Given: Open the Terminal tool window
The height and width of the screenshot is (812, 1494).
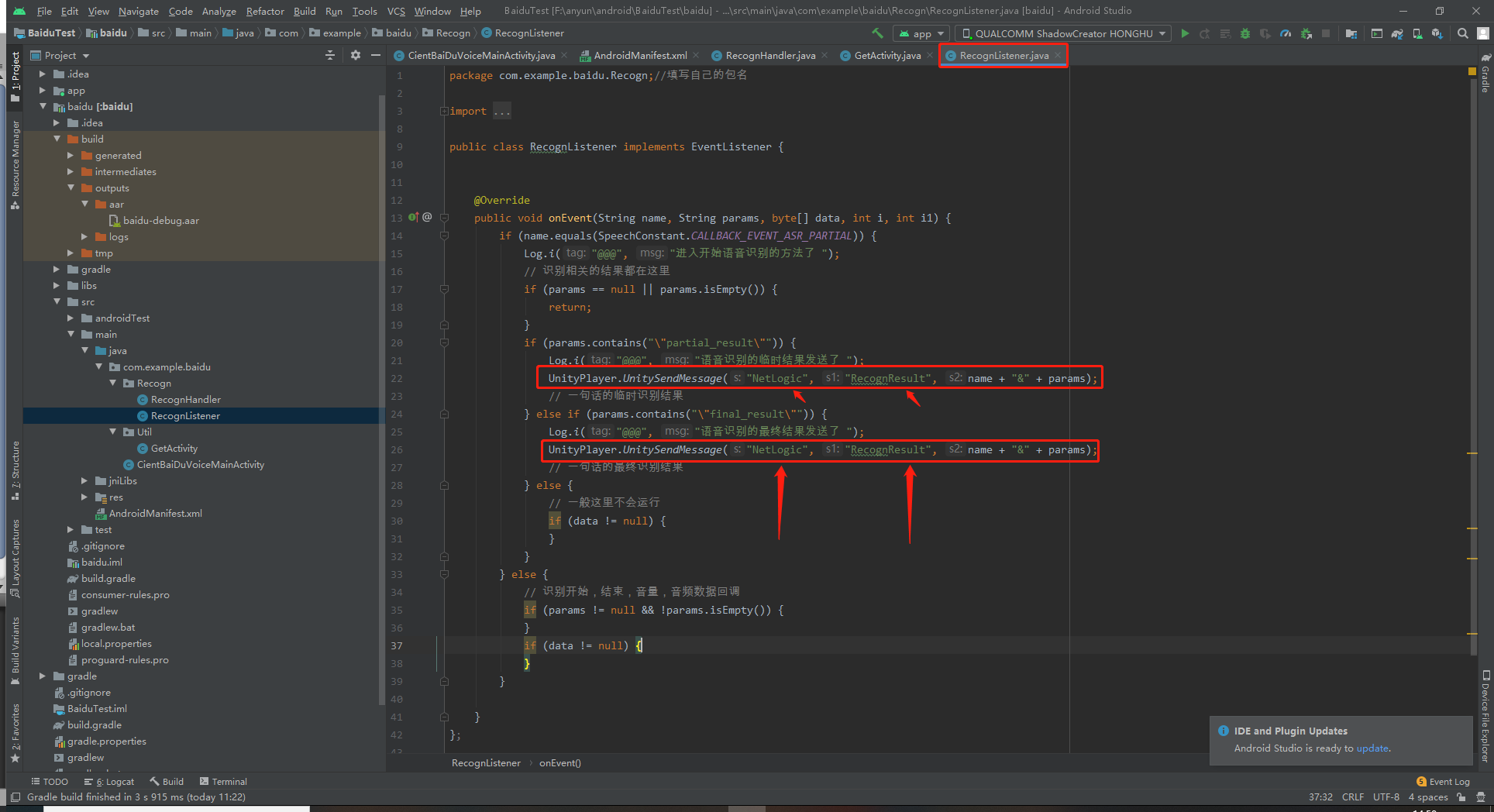Looking at the screenshot, I should tap(223, 782).
